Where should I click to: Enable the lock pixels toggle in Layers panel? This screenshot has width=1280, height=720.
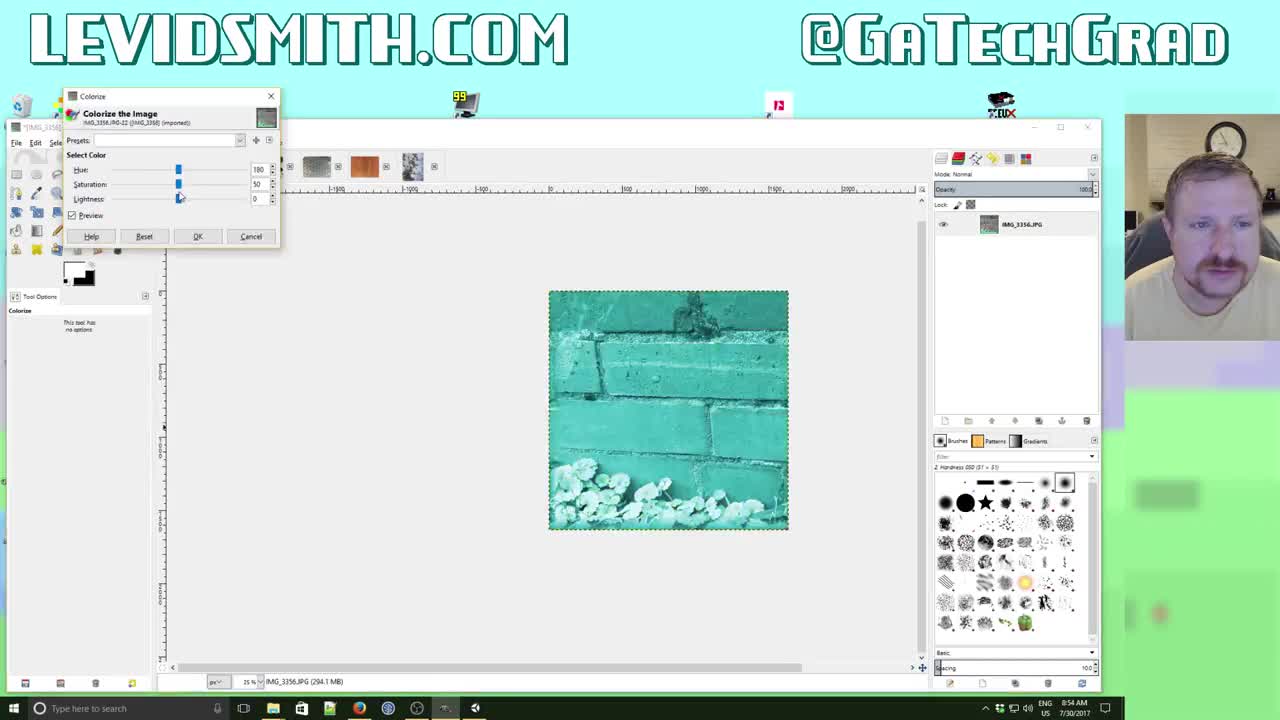(957, 204)
